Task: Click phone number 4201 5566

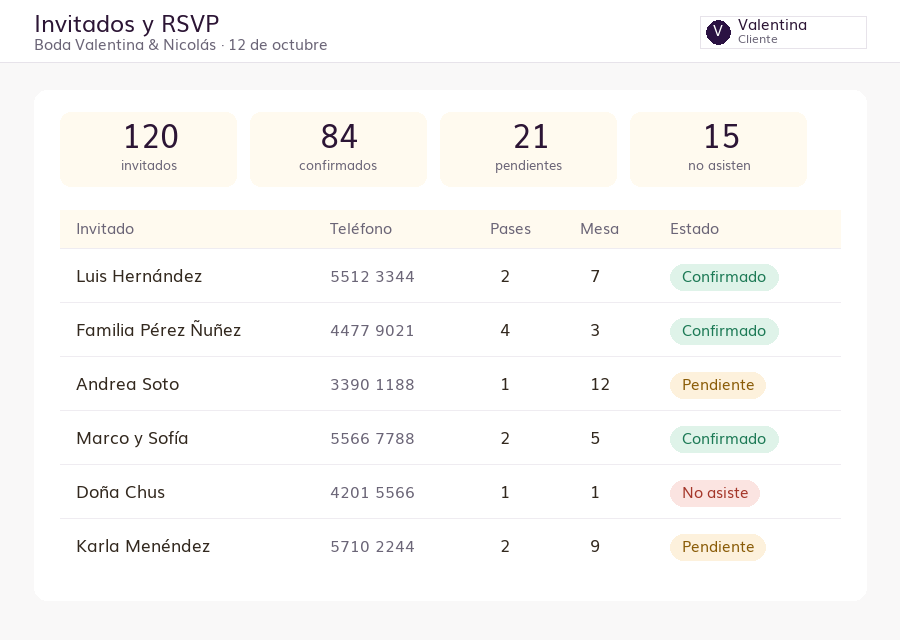Action: pos(372,492)
